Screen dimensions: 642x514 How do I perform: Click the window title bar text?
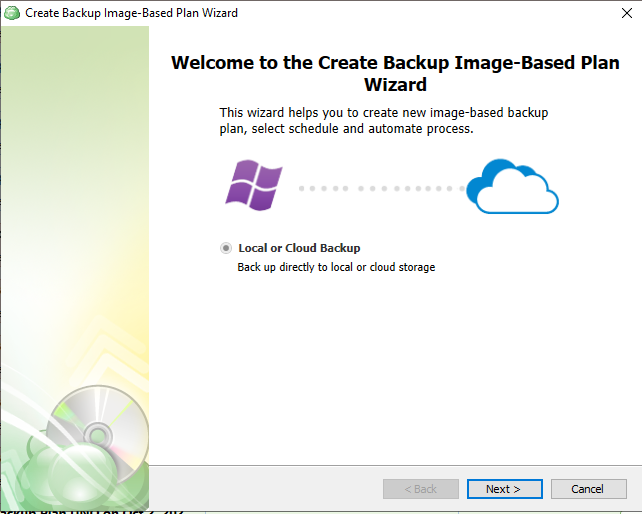tap(131, 13)
